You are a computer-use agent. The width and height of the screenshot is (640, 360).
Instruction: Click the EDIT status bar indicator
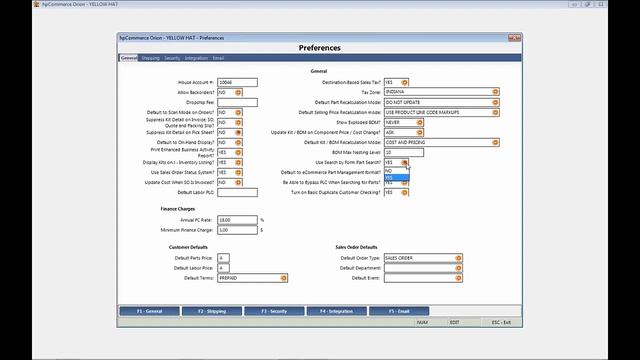click(454, 322)
